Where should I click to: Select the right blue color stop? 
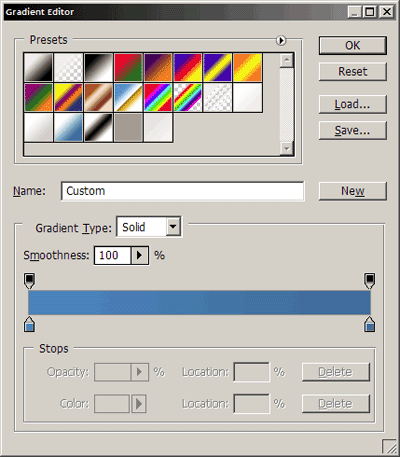pos(369,324)
